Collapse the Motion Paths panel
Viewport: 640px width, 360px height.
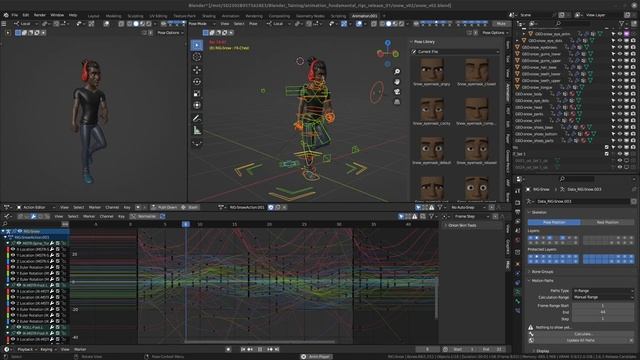click(541, 281)
